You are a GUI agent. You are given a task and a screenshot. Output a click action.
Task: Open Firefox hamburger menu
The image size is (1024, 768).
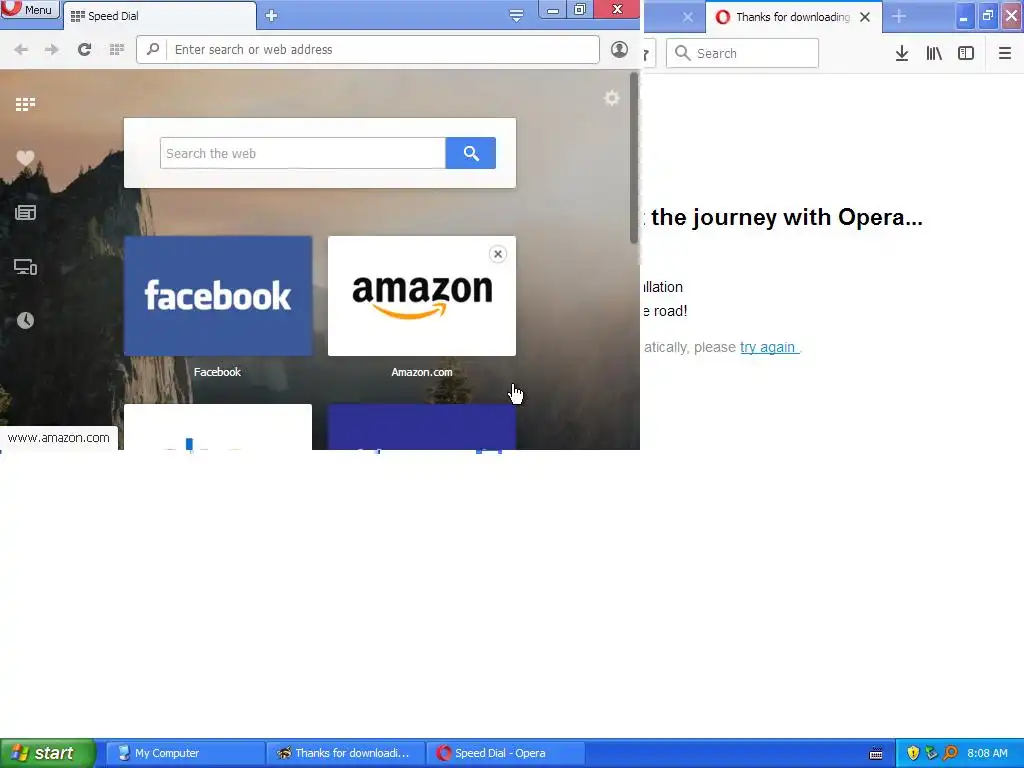(x=1005, y=53)
